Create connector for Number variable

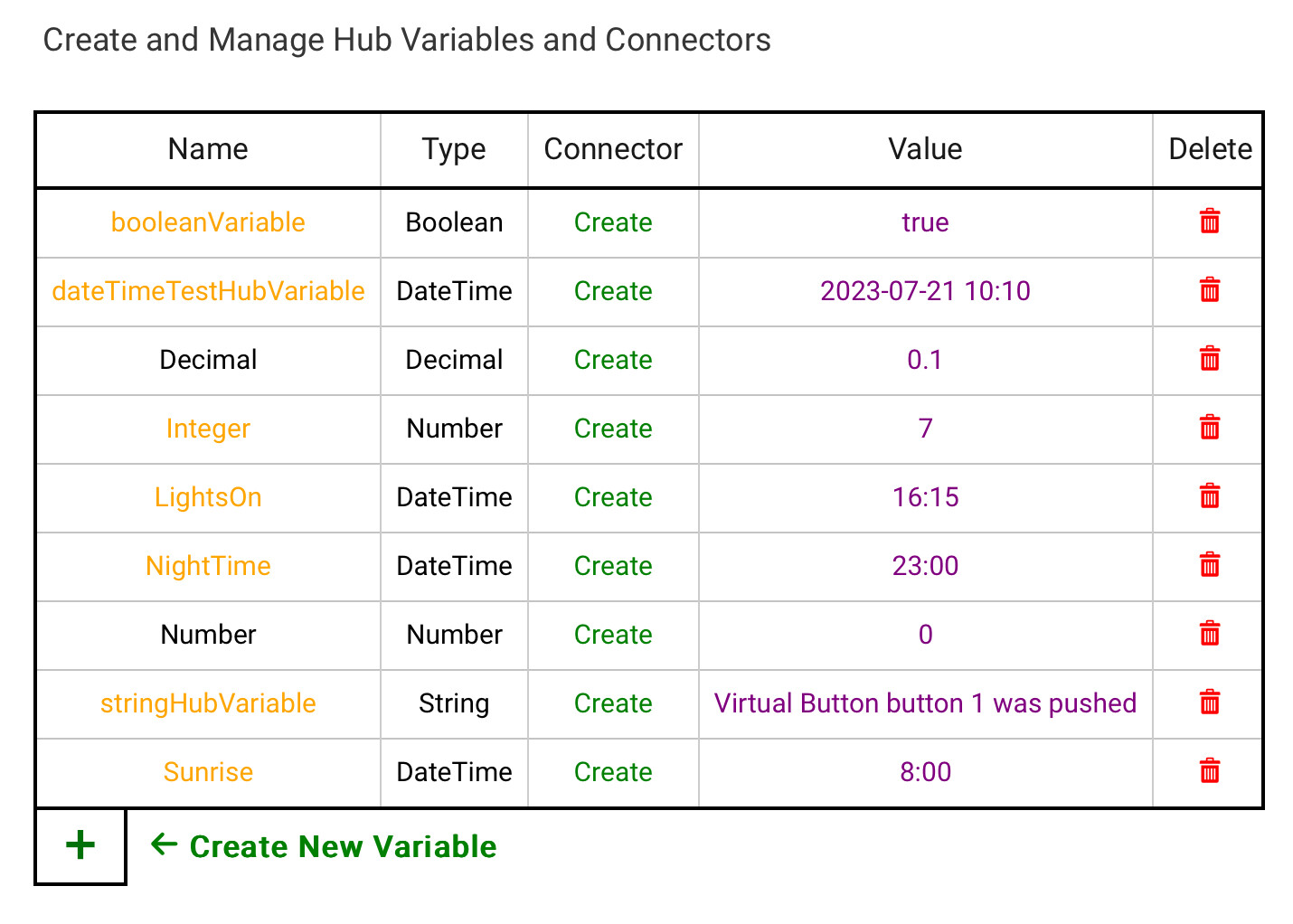(613, 635)
